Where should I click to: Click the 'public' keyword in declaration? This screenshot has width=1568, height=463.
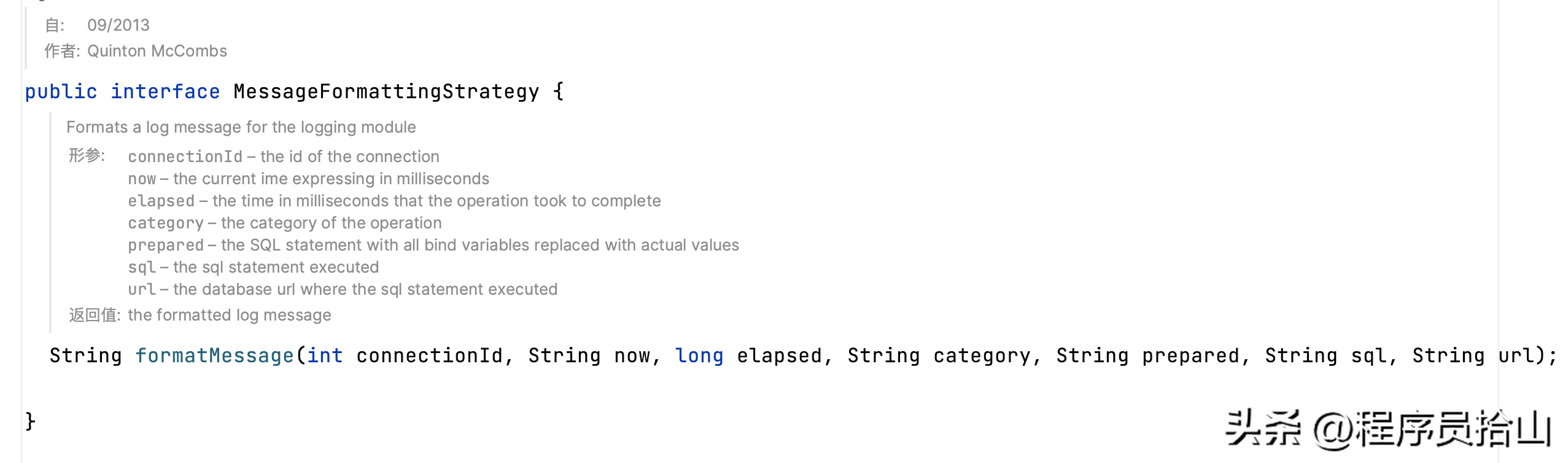(61, 91)
